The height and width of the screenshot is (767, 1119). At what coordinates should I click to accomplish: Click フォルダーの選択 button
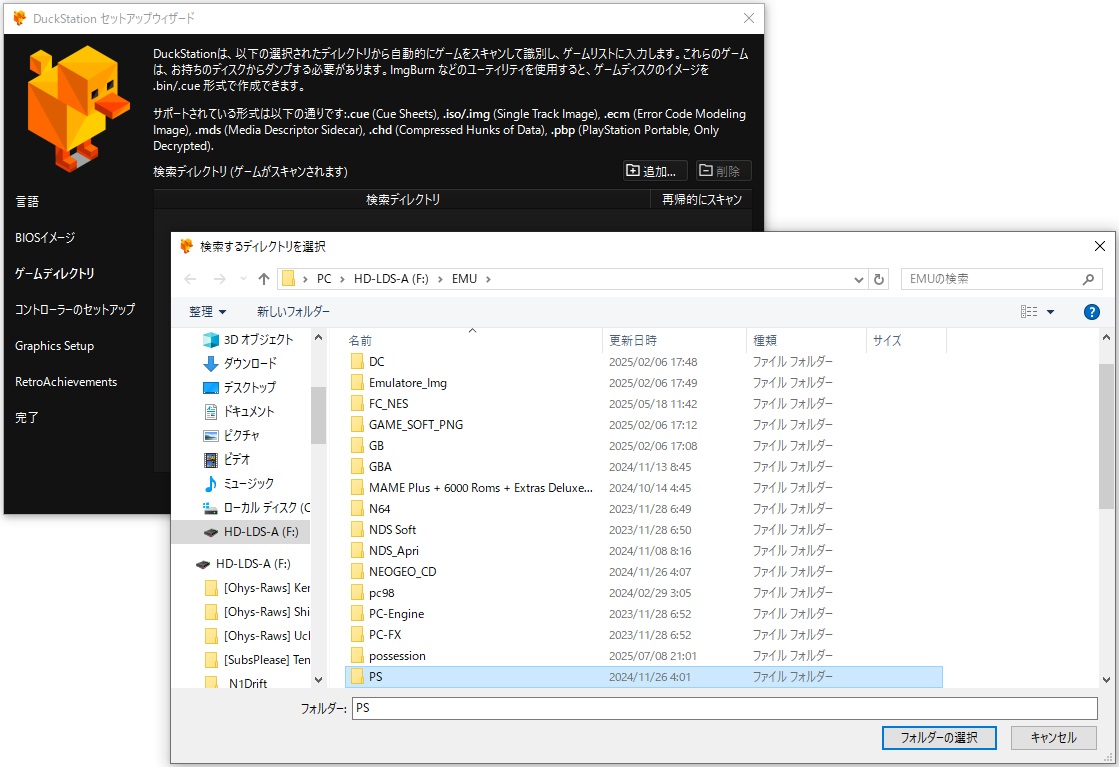[x=938, y=738]
